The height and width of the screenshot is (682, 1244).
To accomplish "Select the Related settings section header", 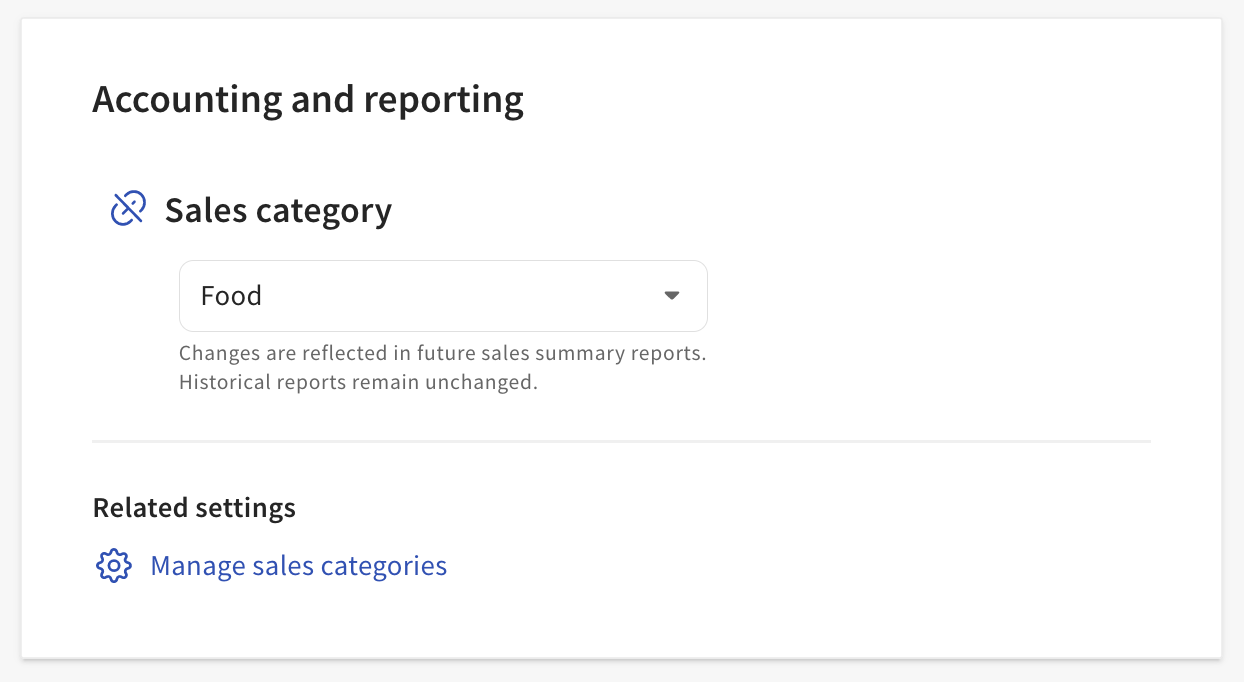I will click(x=194, y=507).
